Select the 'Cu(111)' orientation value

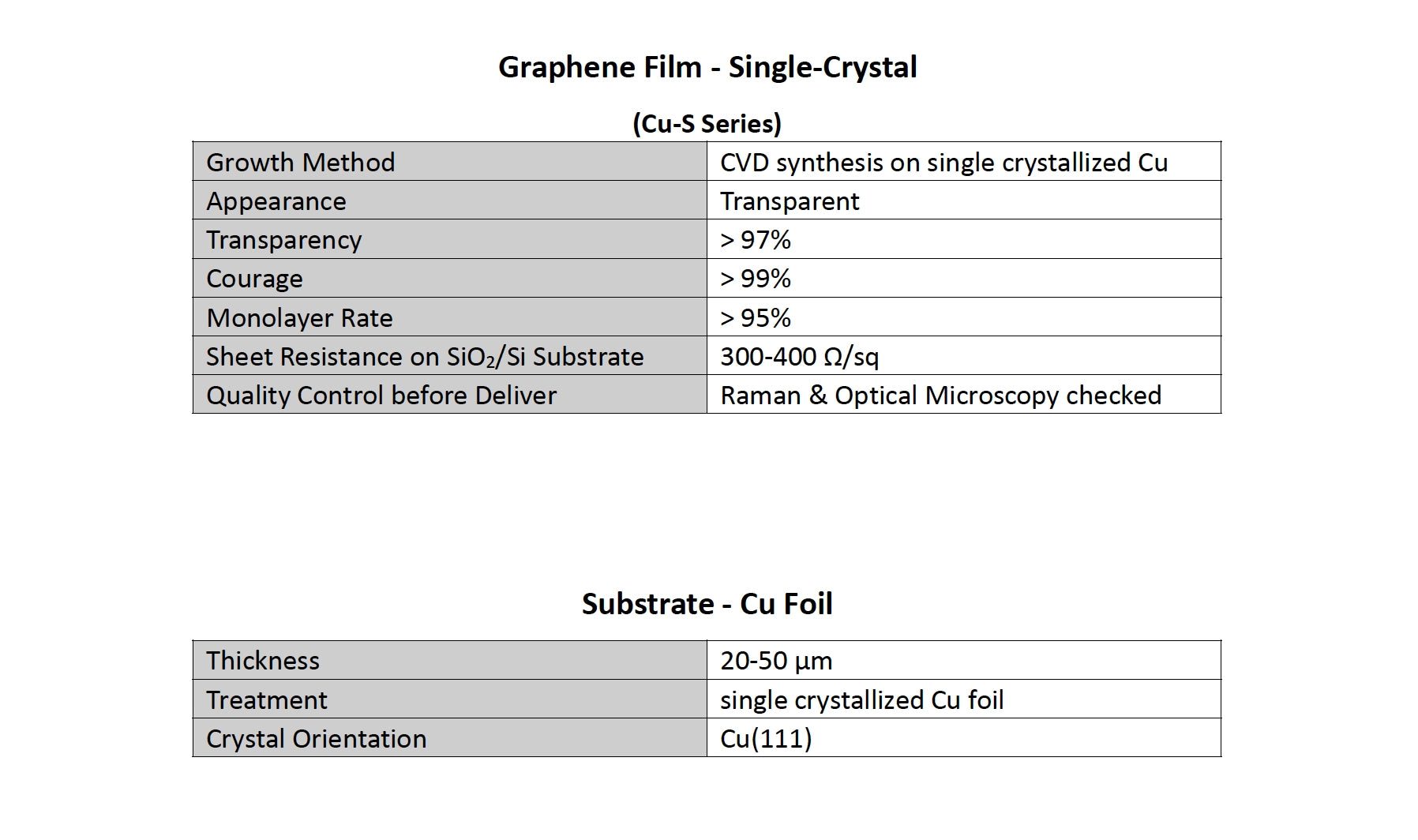766,738
